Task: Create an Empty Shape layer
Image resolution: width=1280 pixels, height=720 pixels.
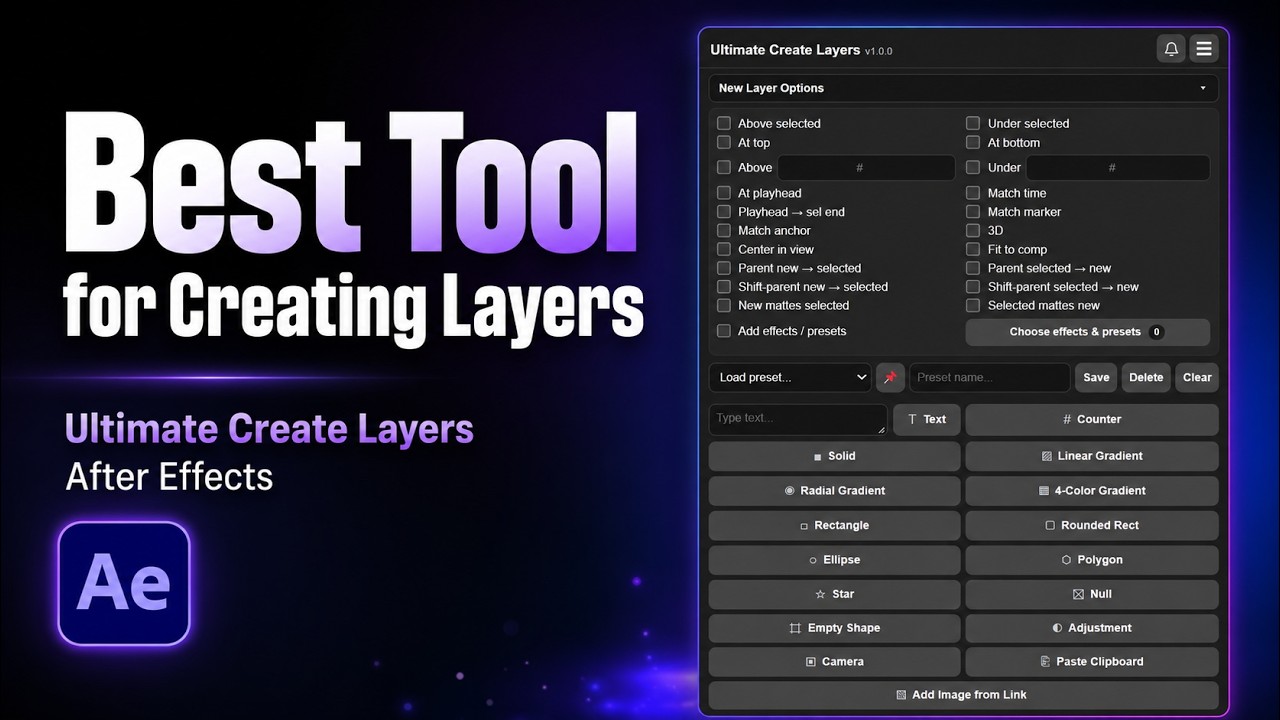Action: coord(835,628)
